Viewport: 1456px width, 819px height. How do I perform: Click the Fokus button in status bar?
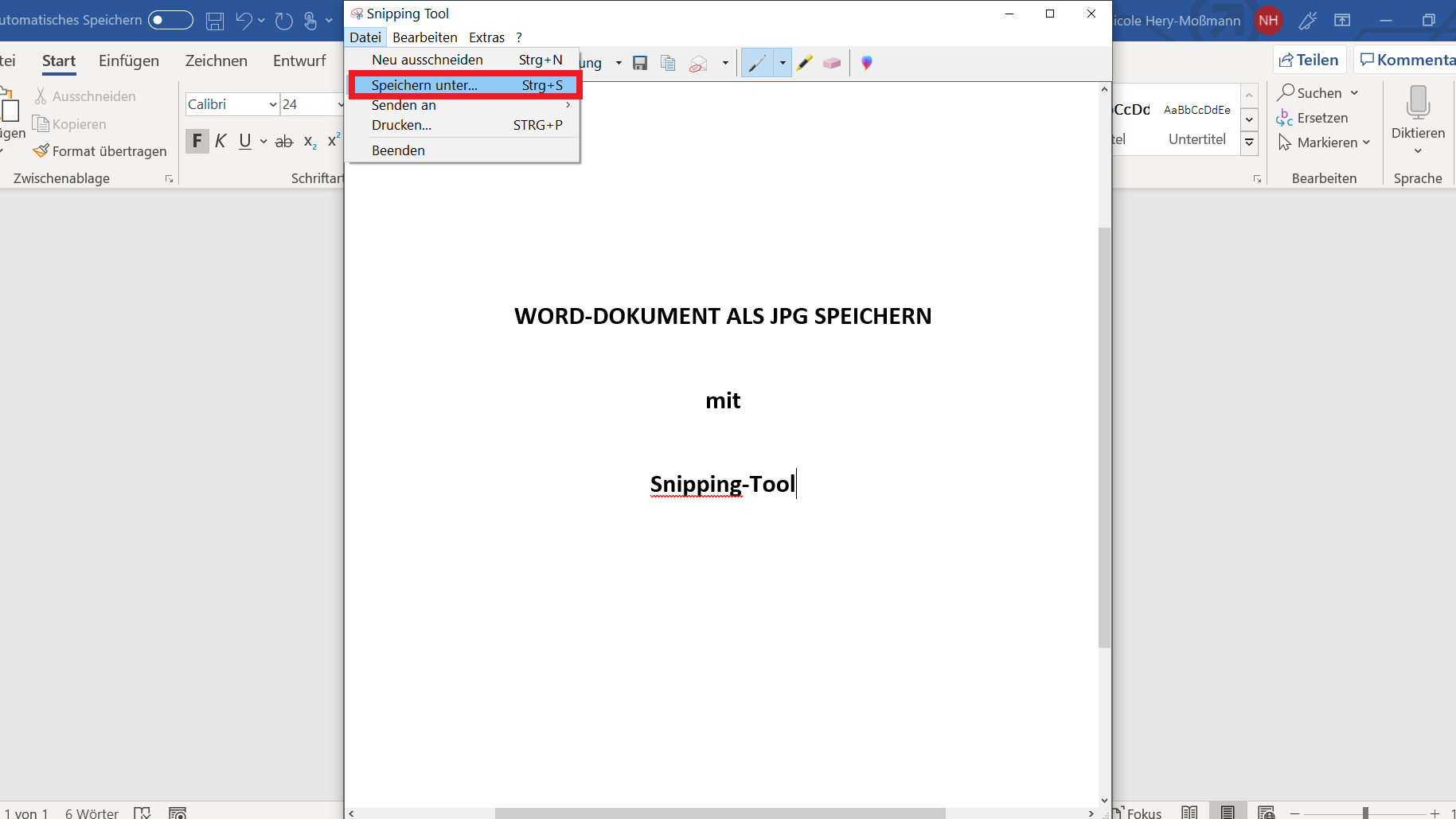click(x=1137, y=813)
